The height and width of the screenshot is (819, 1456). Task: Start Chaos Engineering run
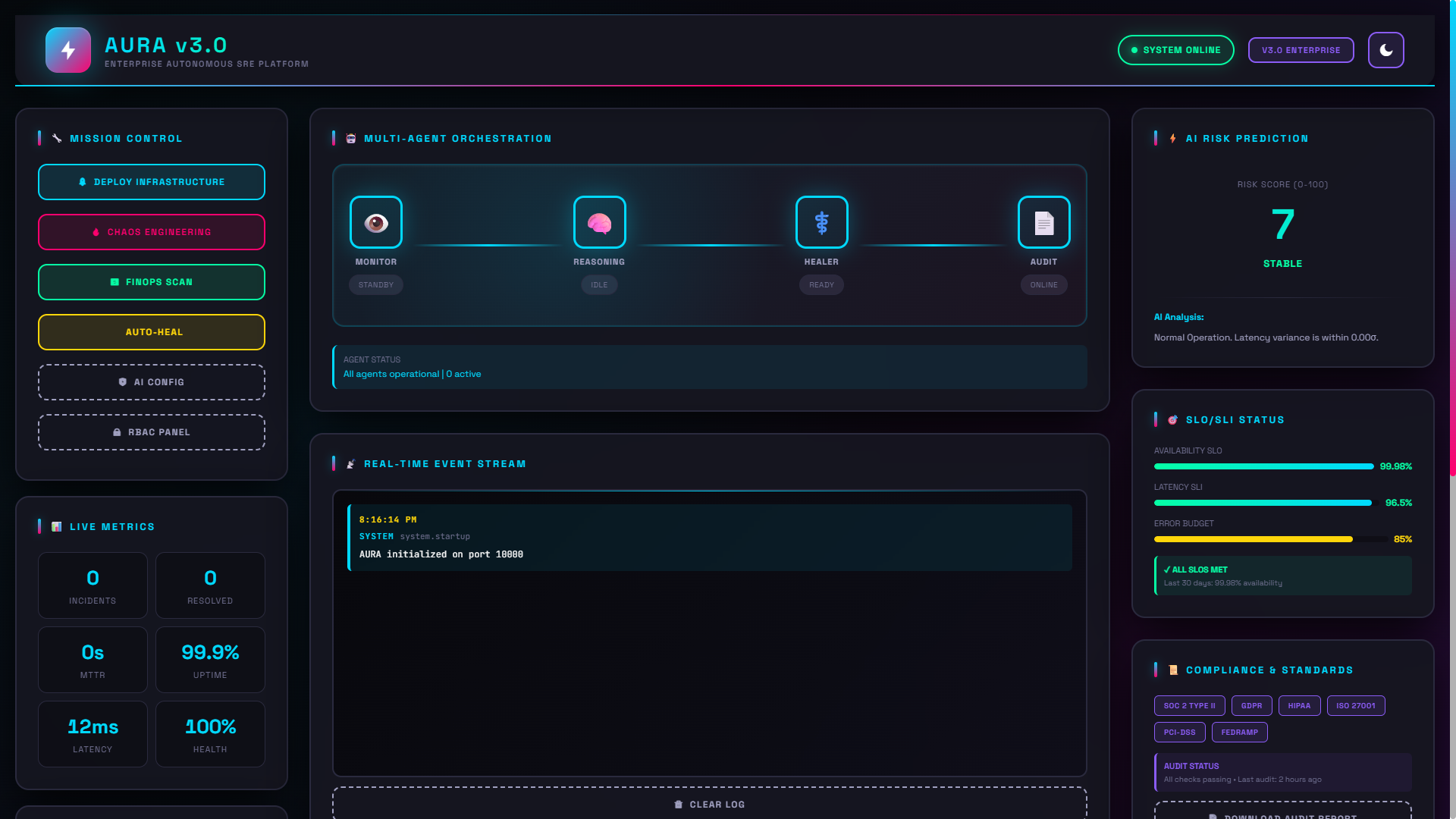point(152,232)
